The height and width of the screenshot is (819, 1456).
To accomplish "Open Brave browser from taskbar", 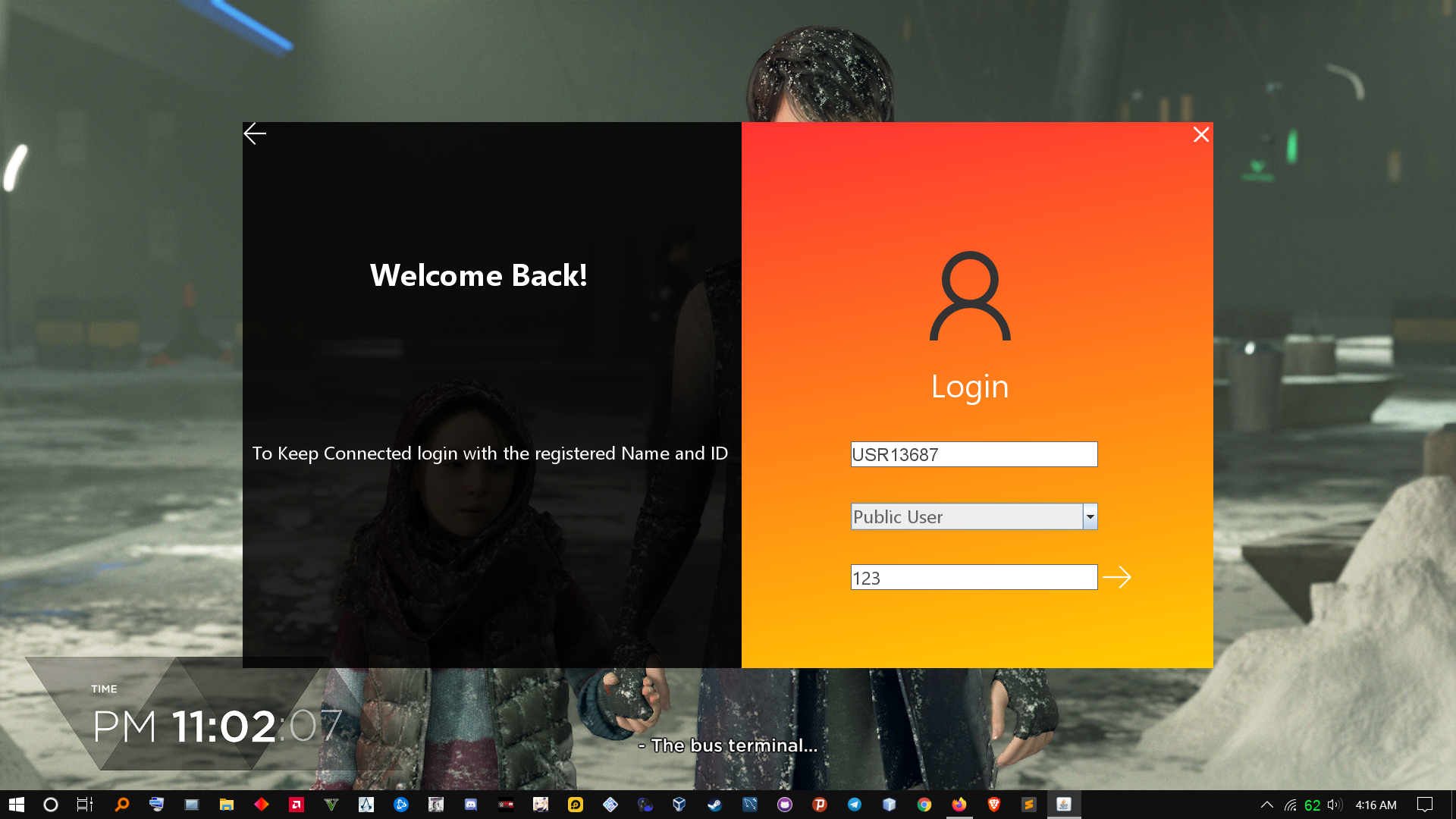I will coord(994,805).
